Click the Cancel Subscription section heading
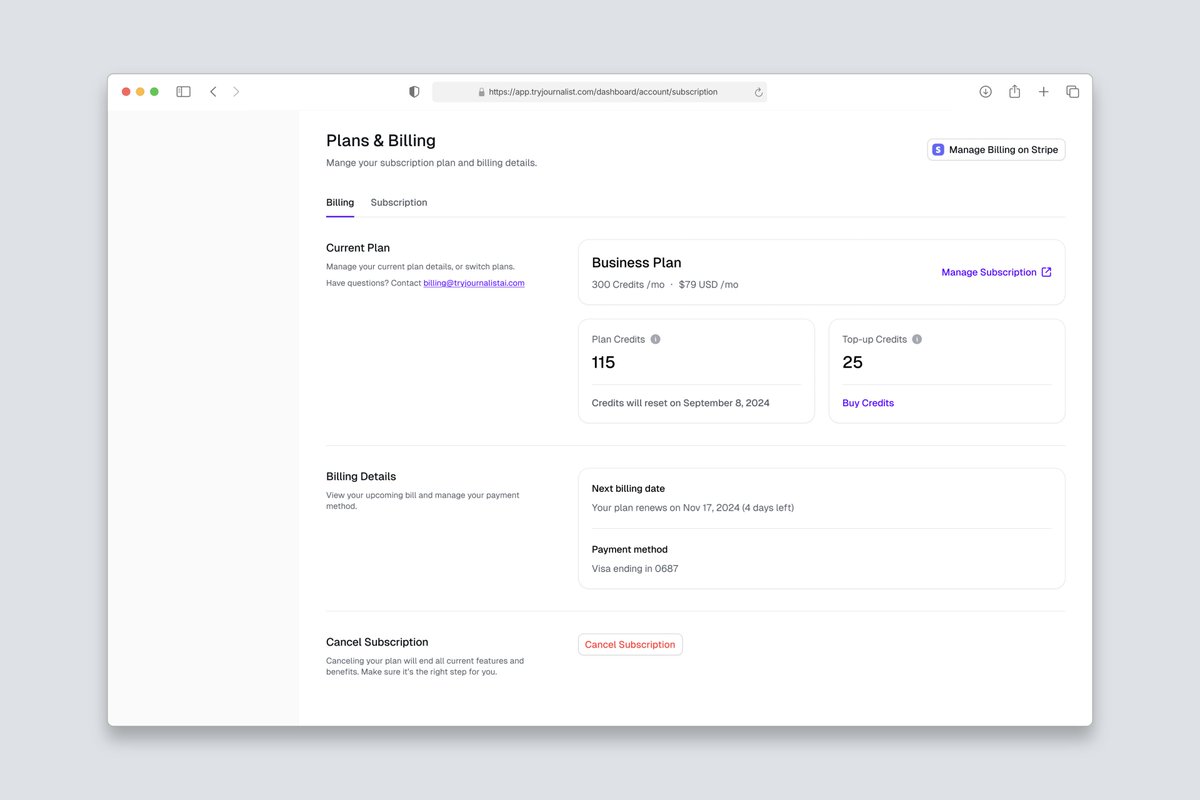 pos(377,642)
